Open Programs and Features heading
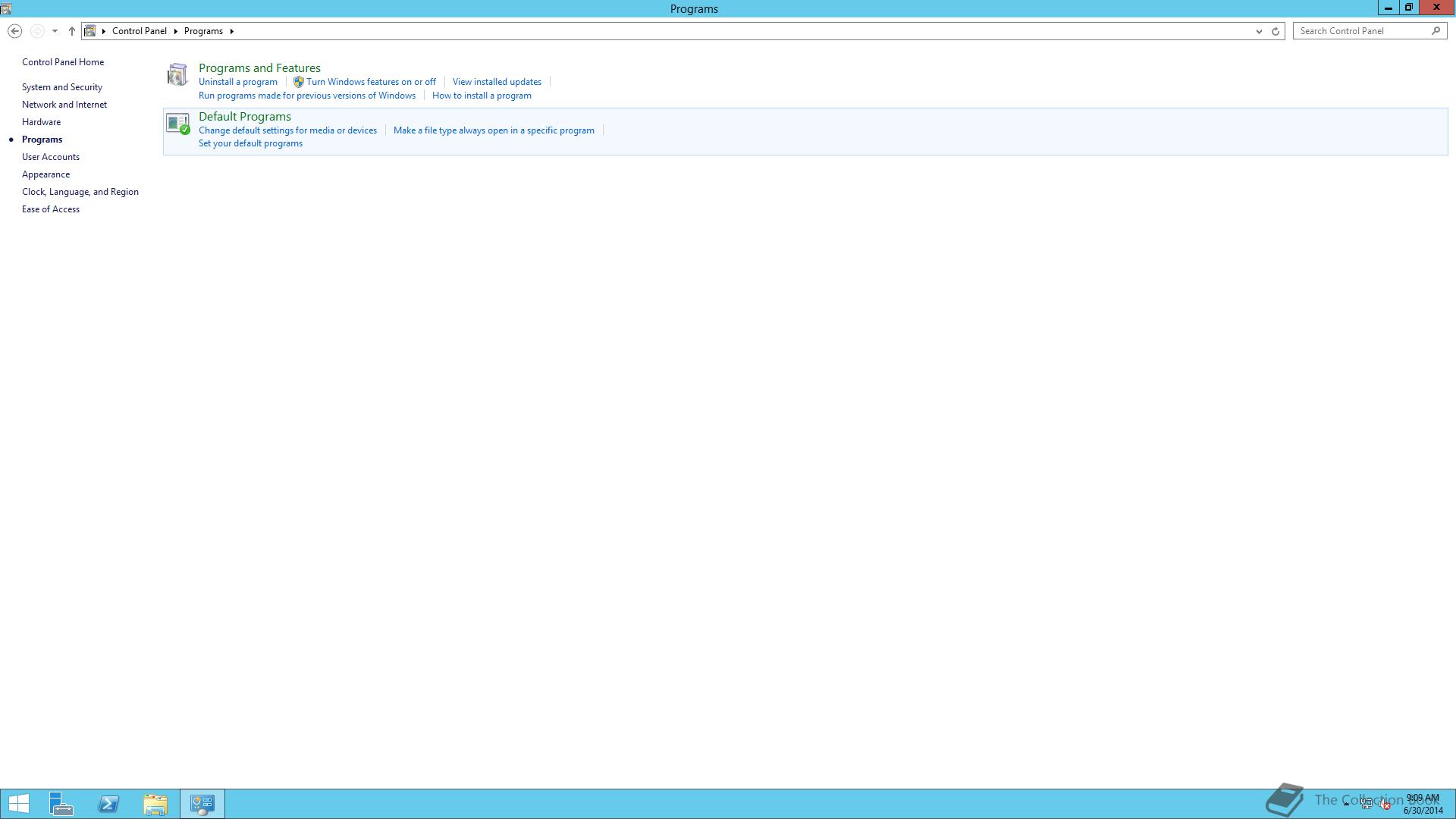The height and width of the screenshot is (819, 1456). tap(259, 68)
